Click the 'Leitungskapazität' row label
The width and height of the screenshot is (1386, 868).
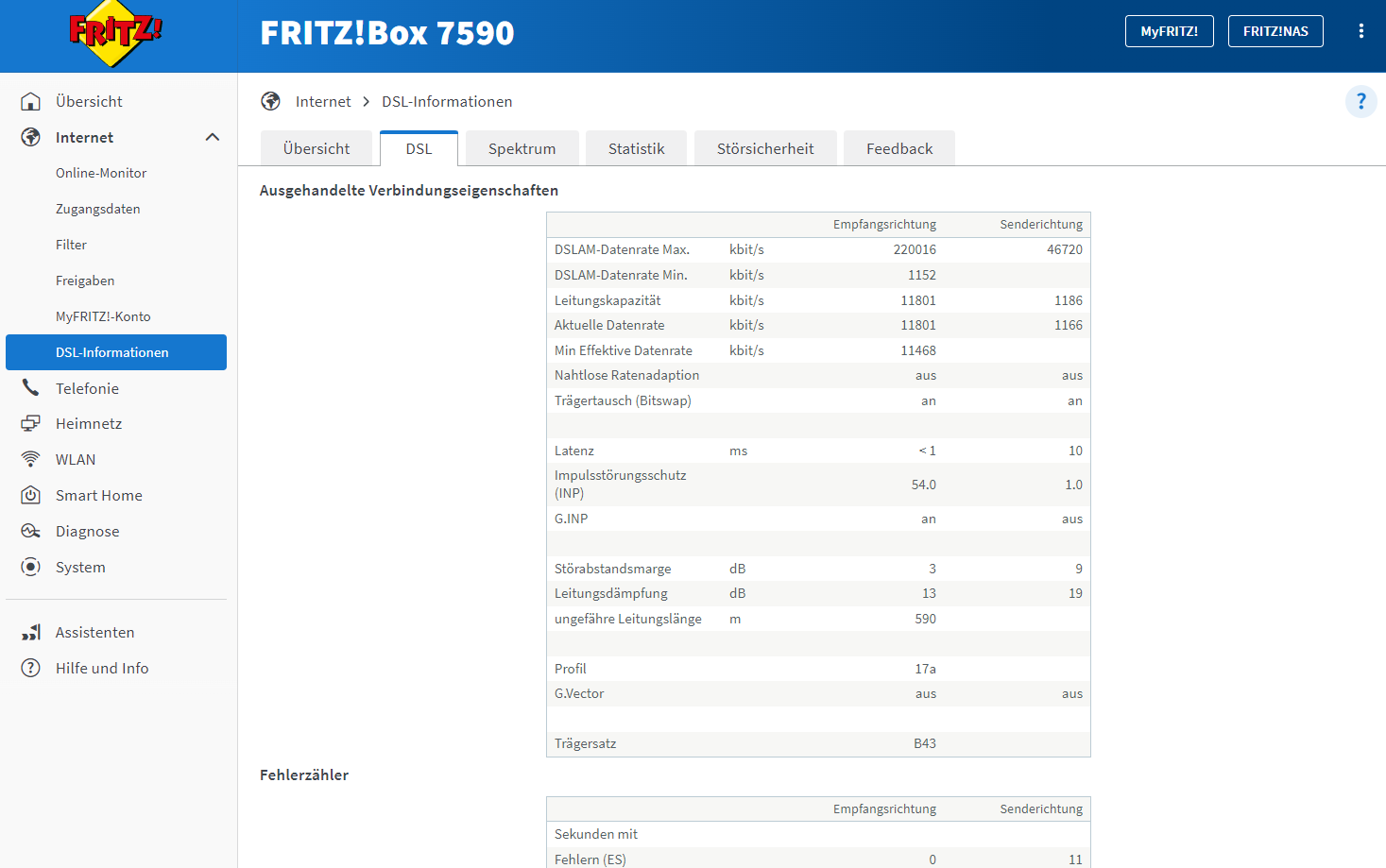[607, 300]
